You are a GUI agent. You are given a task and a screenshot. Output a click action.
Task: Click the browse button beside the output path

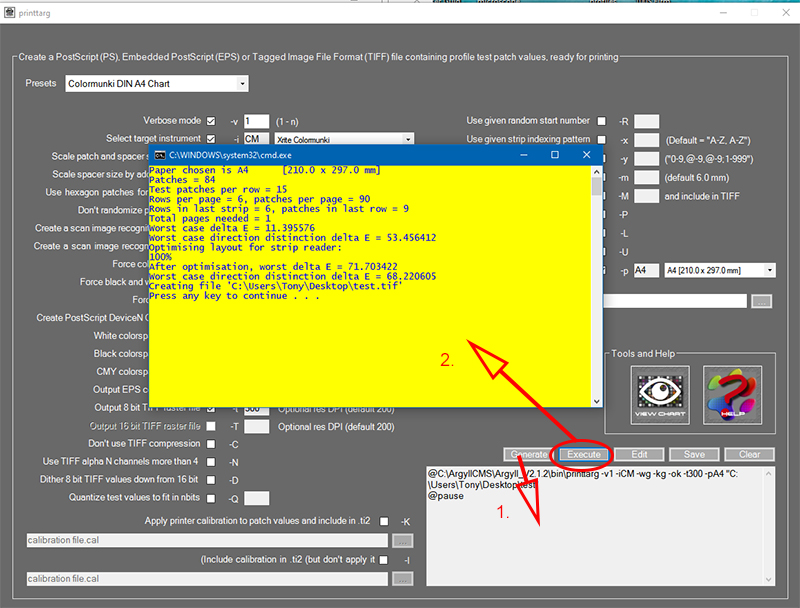click(x=762, y=301)
